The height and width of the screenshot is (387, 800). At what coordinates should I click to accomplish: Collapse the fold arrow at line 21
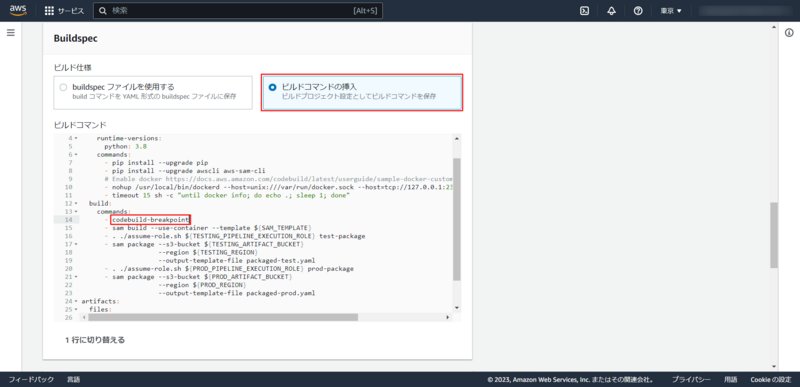pos(76,277)
